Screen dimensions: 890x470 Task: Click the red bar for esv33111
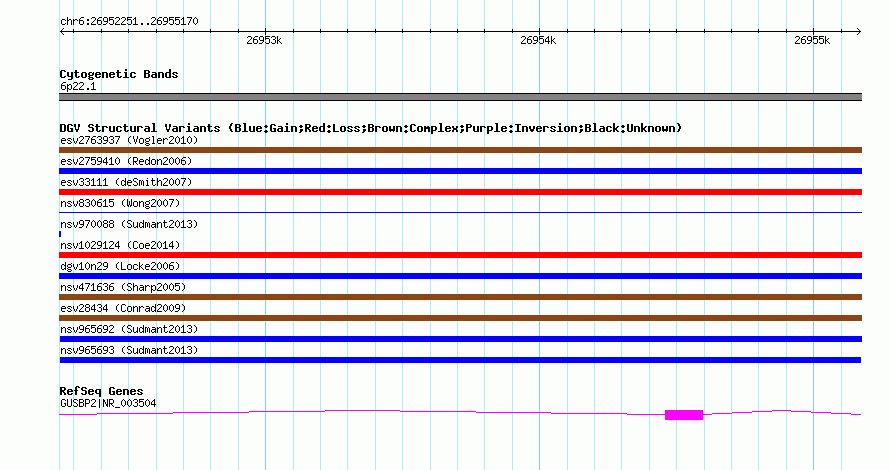pyautogui.click(x=460, y=192)
